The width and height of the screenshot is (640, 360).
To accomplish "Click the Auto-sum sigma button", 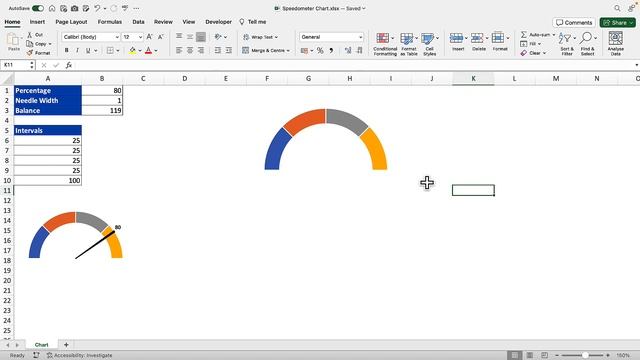I will [538, 35].
